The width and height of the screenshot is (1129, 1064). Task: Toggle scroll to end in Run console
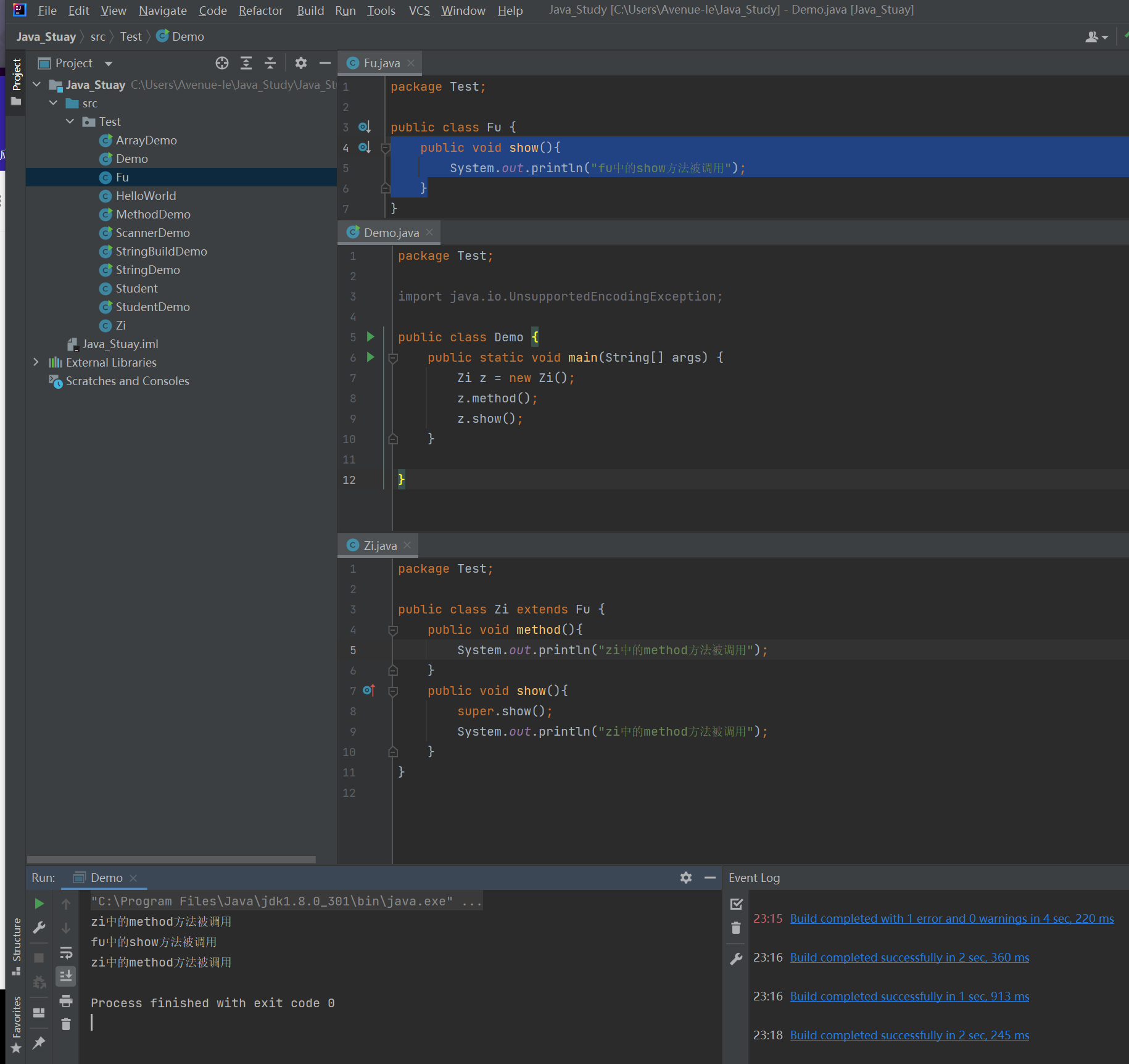[x=66, y=976]
